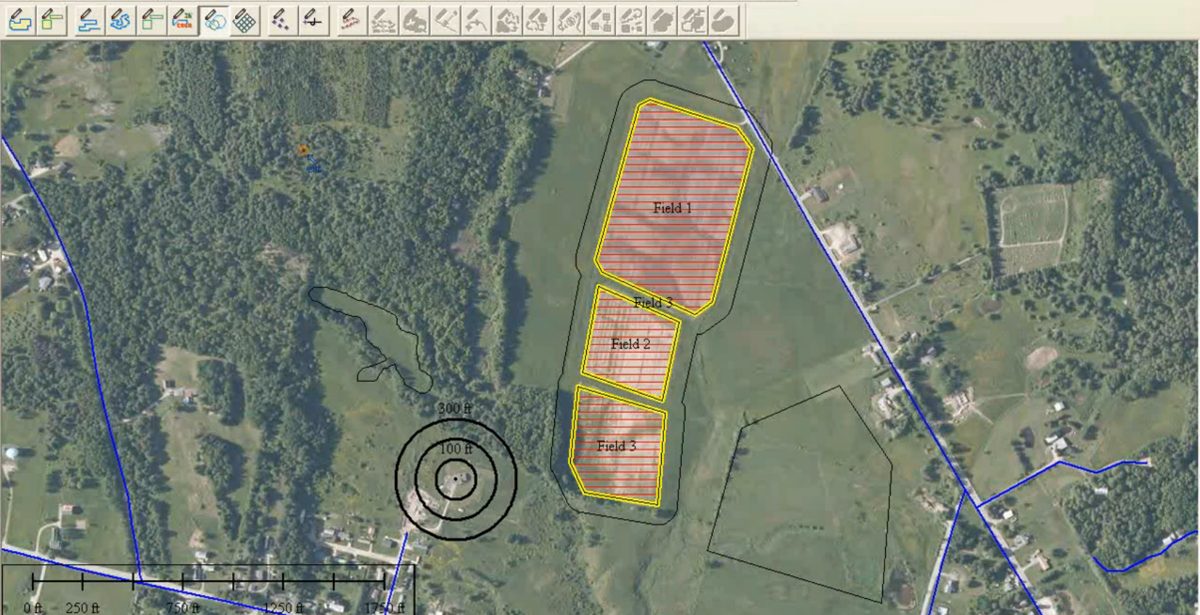Click the last greyed-out blob tool in toolbar

[x=723, y=19]
